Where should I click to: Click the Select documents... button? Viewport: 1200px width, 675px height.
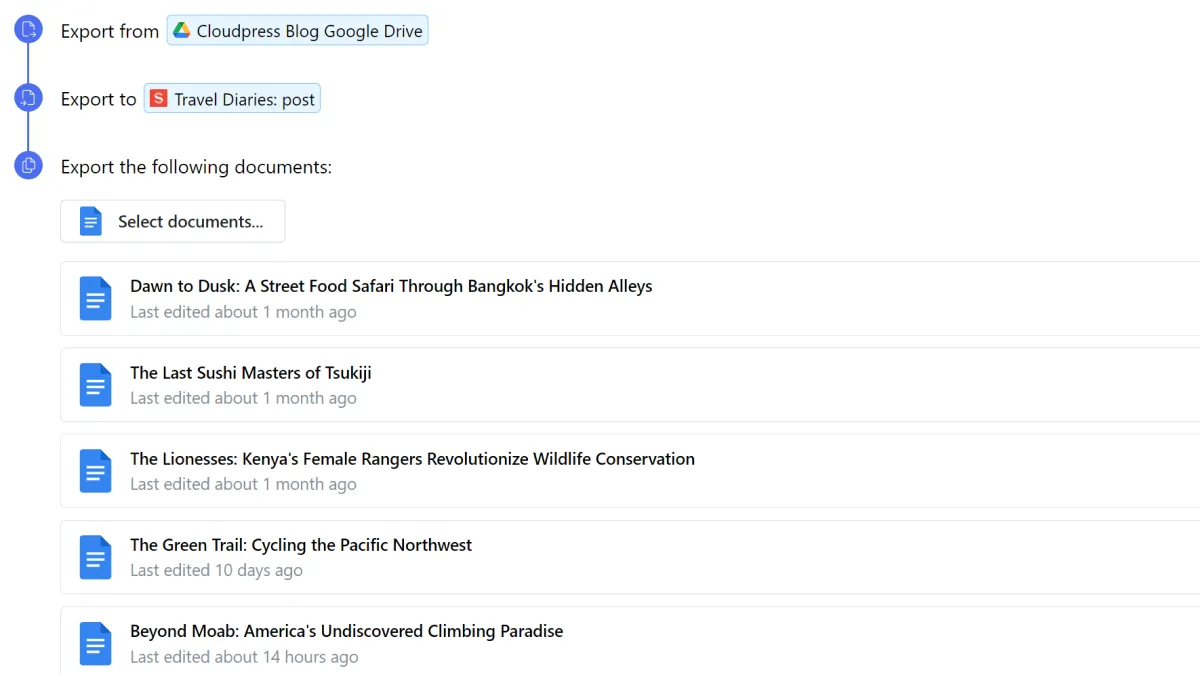coord(173,221)
